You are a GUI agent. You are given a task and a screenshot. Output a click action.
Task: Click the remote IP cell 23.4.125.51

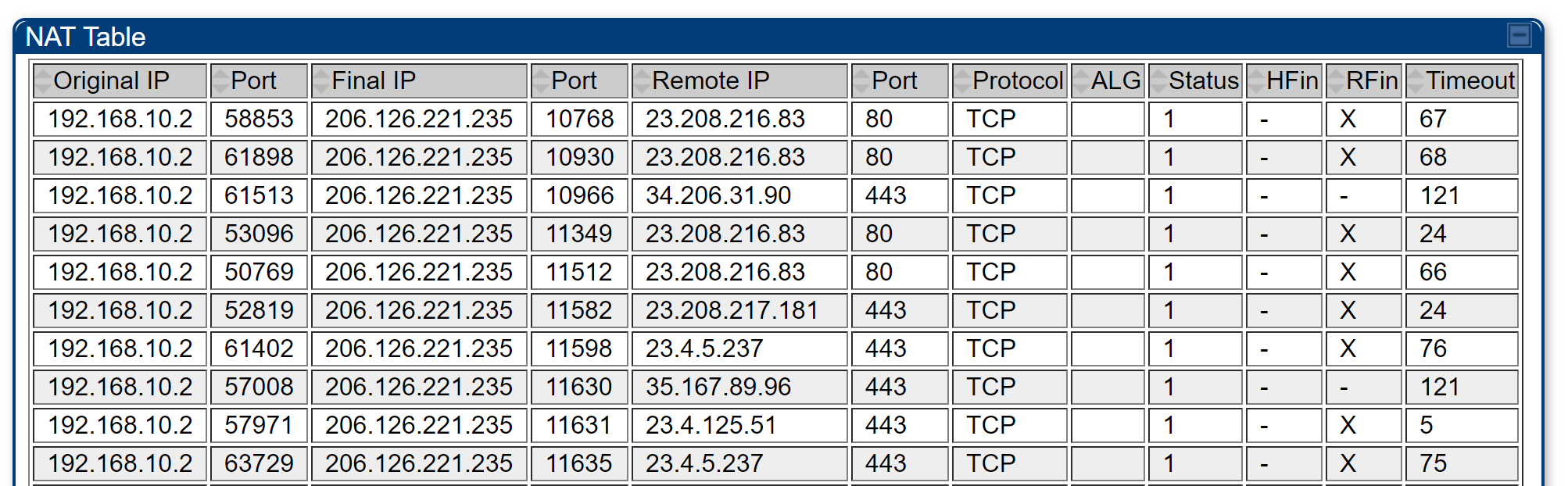coord(711,425)
